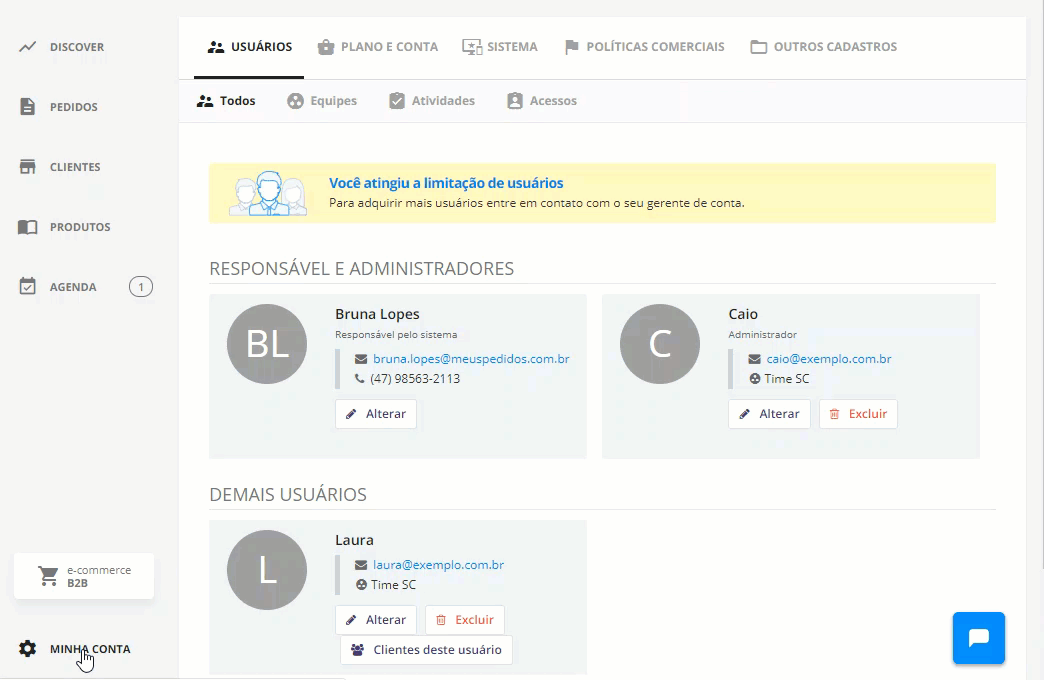Switch to the Sistema tab
The width and height of the screenshot is (1044, 680).
point(499,47)
